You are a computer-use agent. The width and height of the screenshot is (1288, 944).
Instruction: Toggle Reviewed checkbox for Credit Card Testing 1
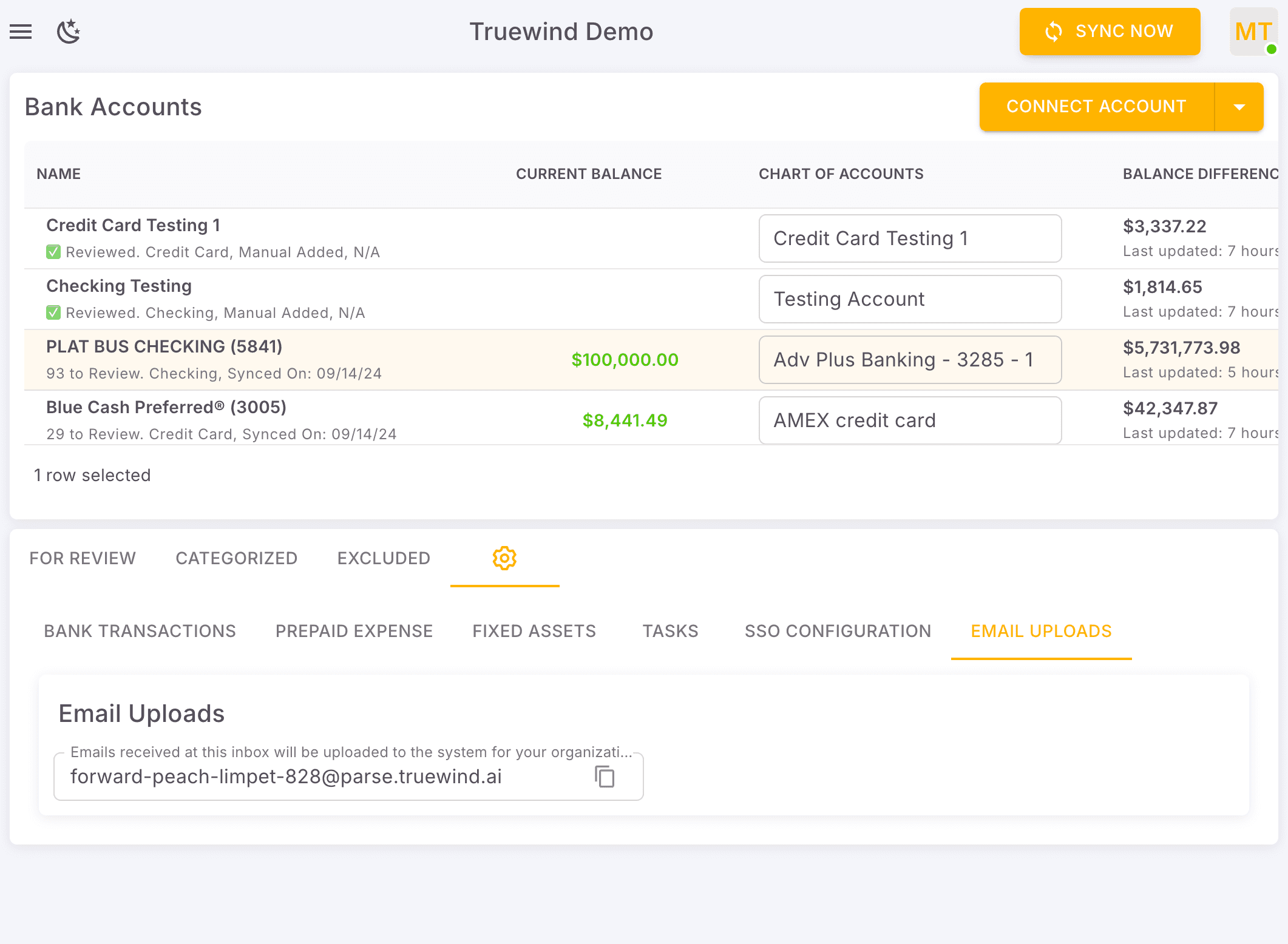(x=53, y=252)
